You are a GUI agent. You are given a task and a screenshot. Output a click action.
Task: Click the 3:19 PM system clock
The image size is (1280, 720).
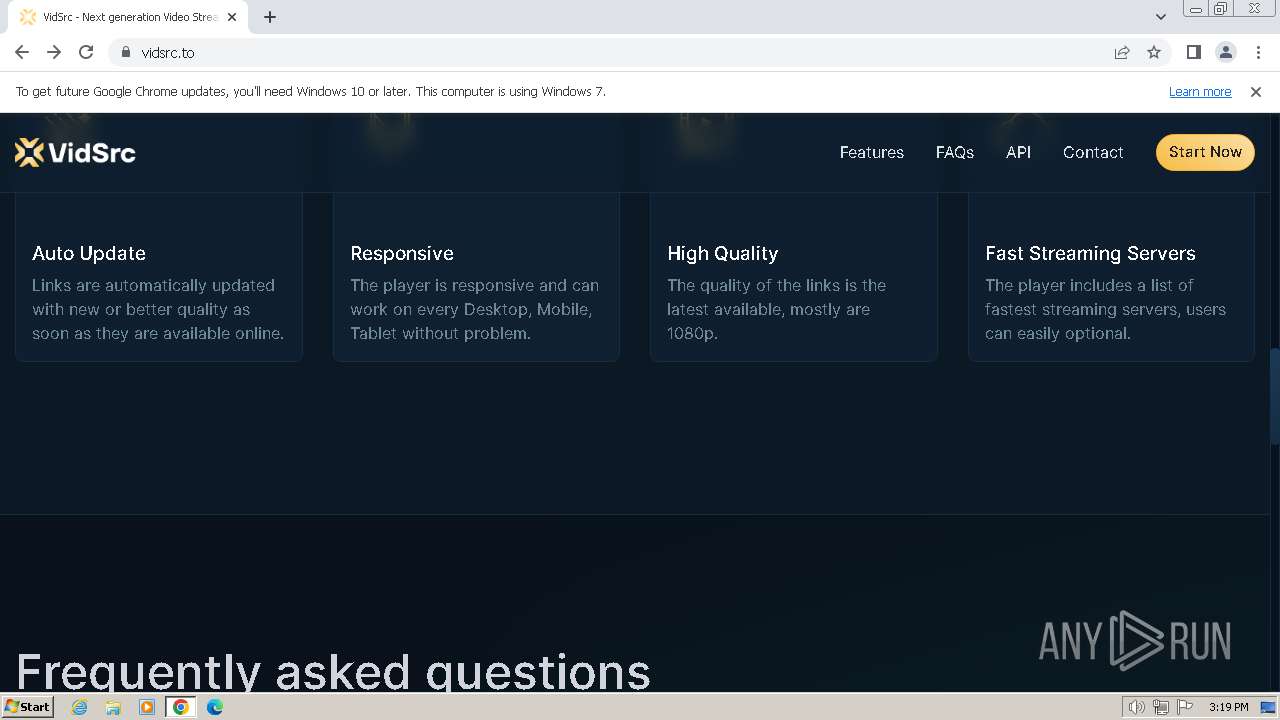(x=1228, y=707)
